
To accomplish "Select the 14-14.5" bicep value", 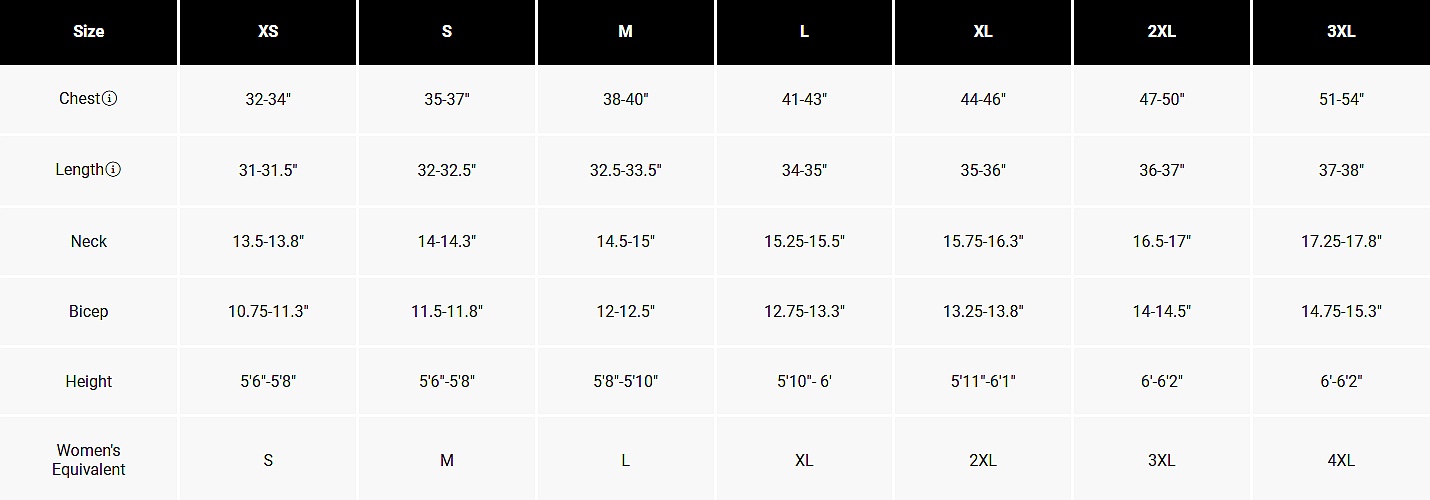I will pyautogui.click(x=1162, y=311).
